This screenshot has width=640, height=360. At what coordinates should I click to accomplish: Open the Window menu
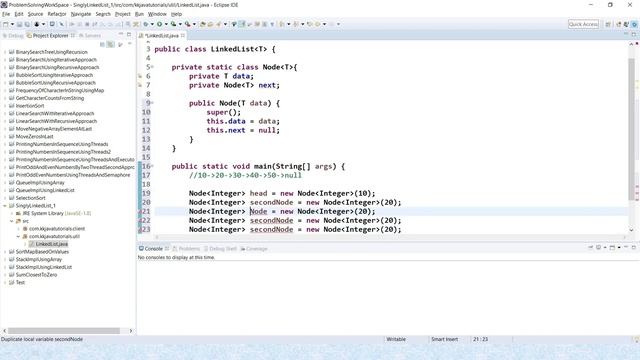coord(157,14)
